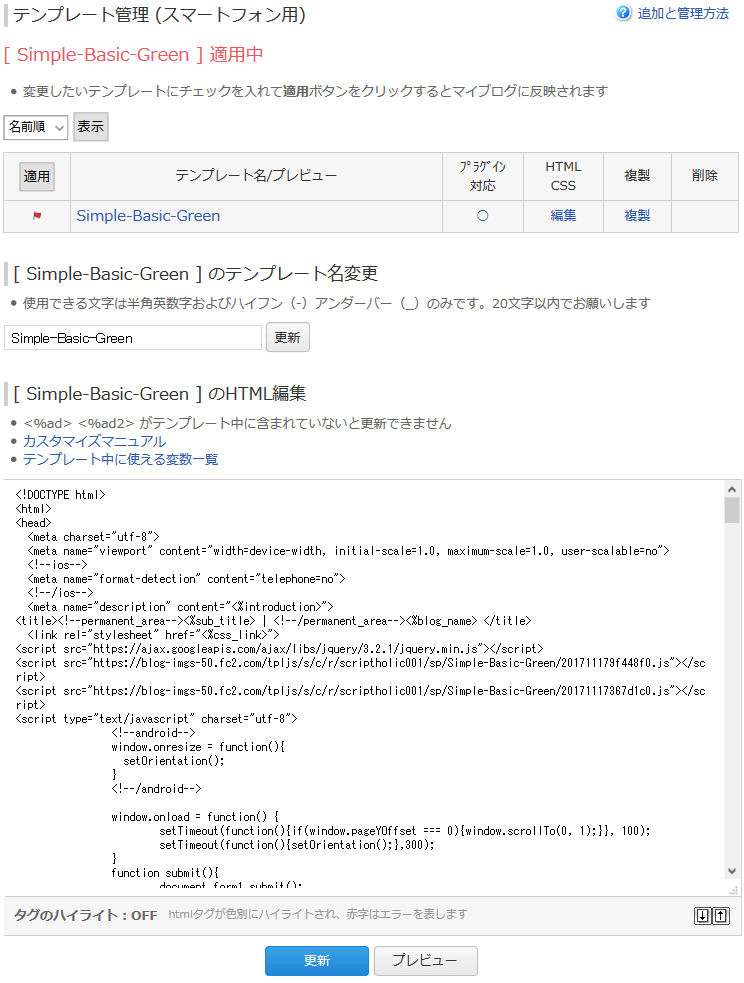
Task: Click the jquery.min.js script line
Action: (280, 649)
